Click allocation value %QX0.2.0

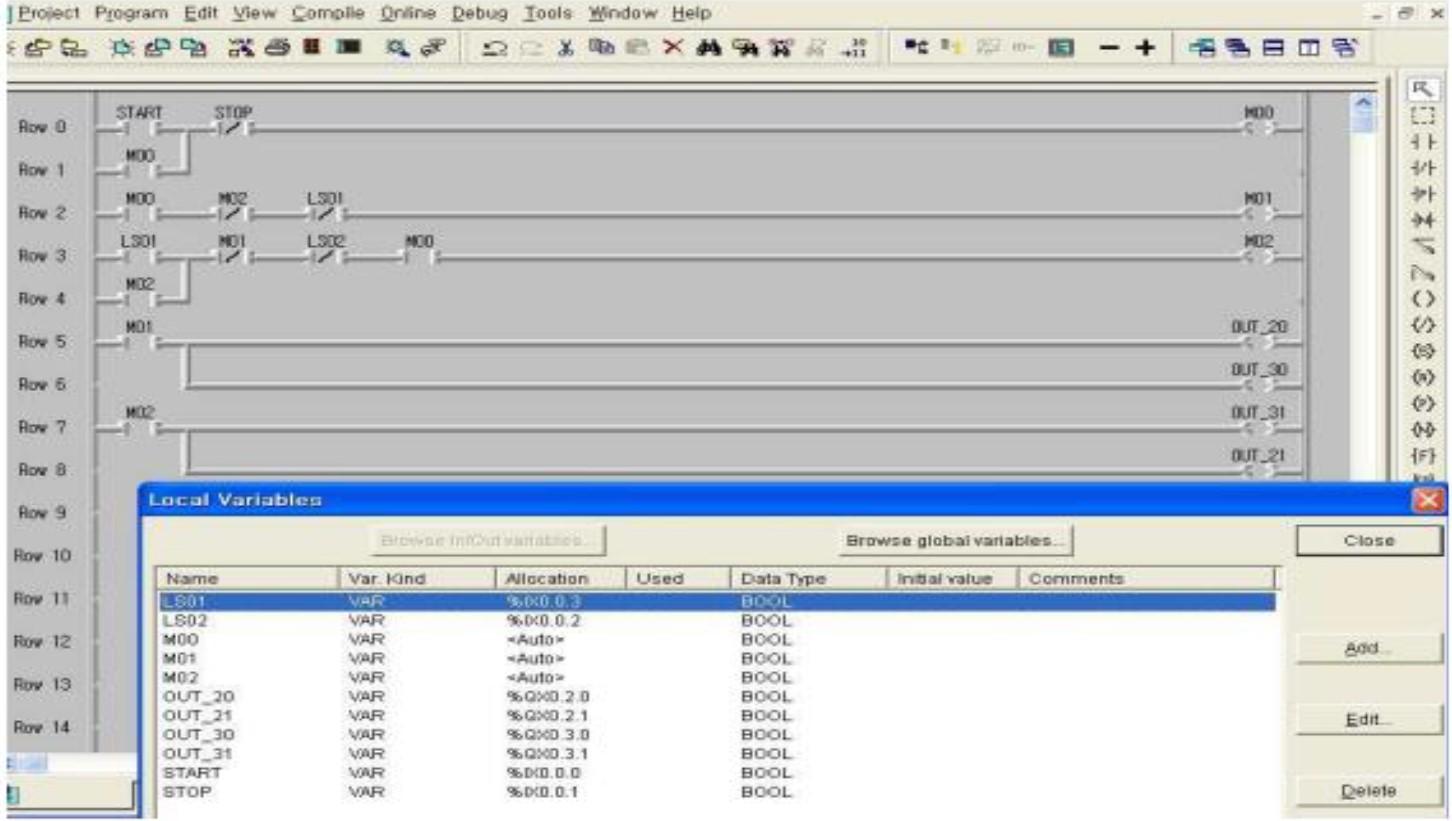pos(548,696)
